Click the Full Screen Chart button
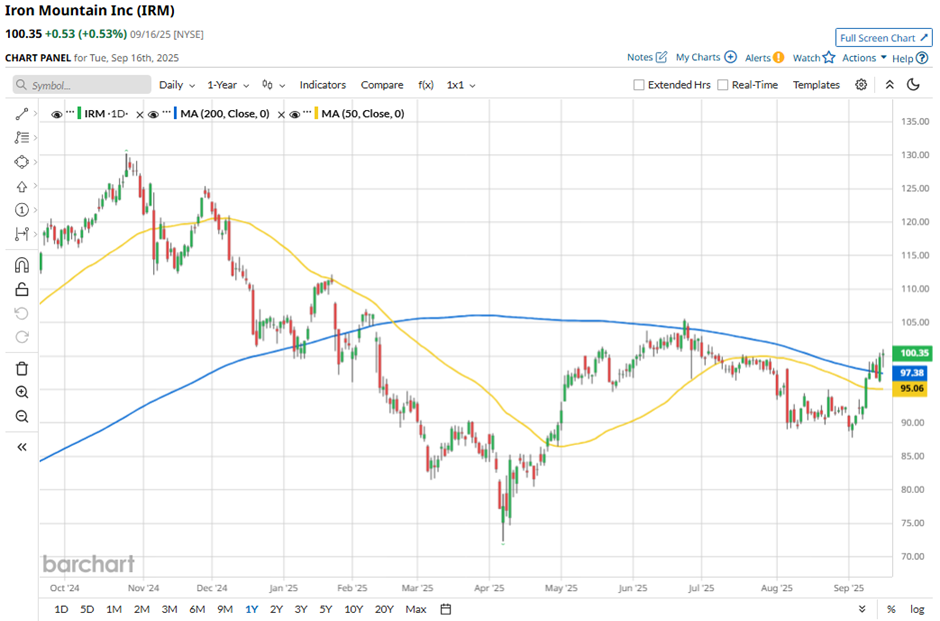Image resolution: width=940 pixels, height=621 pixels. (884, 38)
